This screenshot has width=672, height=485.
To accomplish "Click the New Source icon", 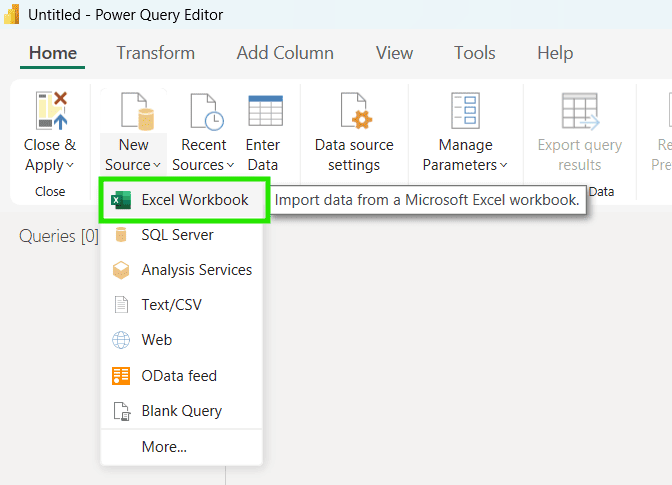I will (x=137, y=111).
